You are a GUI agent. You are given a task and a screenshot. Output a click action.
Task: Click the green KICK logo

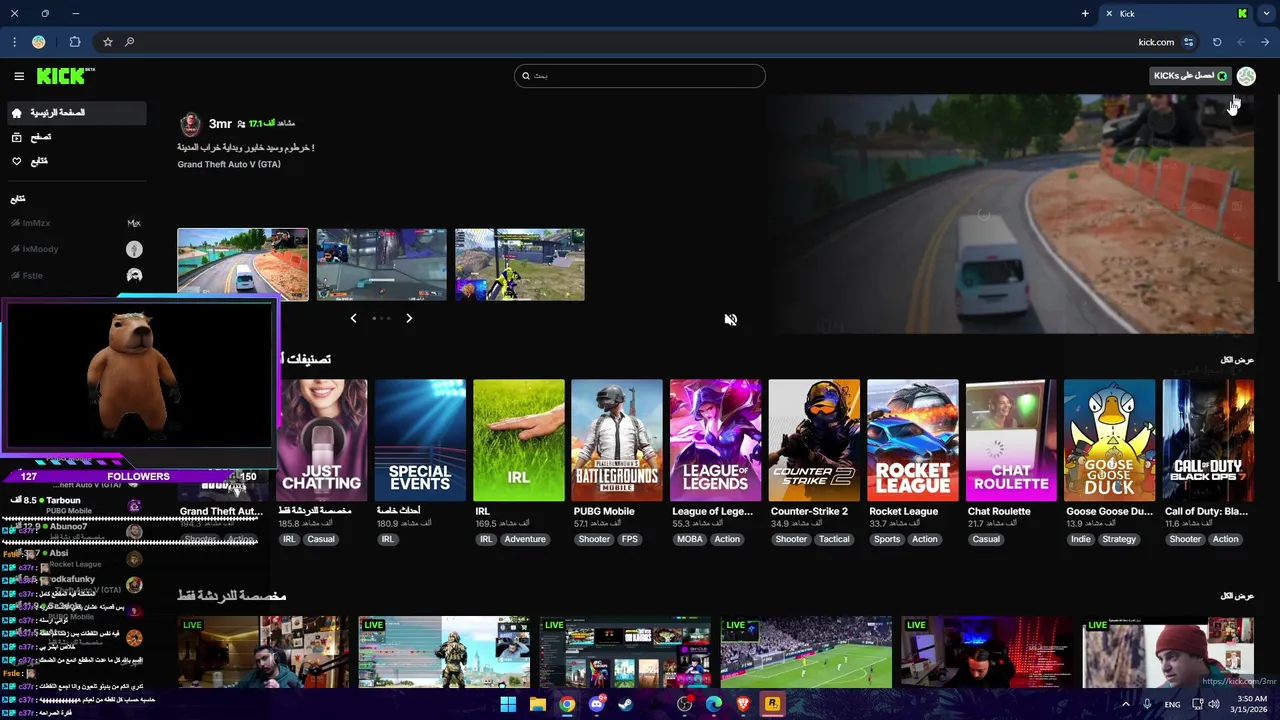pos(65,76)
